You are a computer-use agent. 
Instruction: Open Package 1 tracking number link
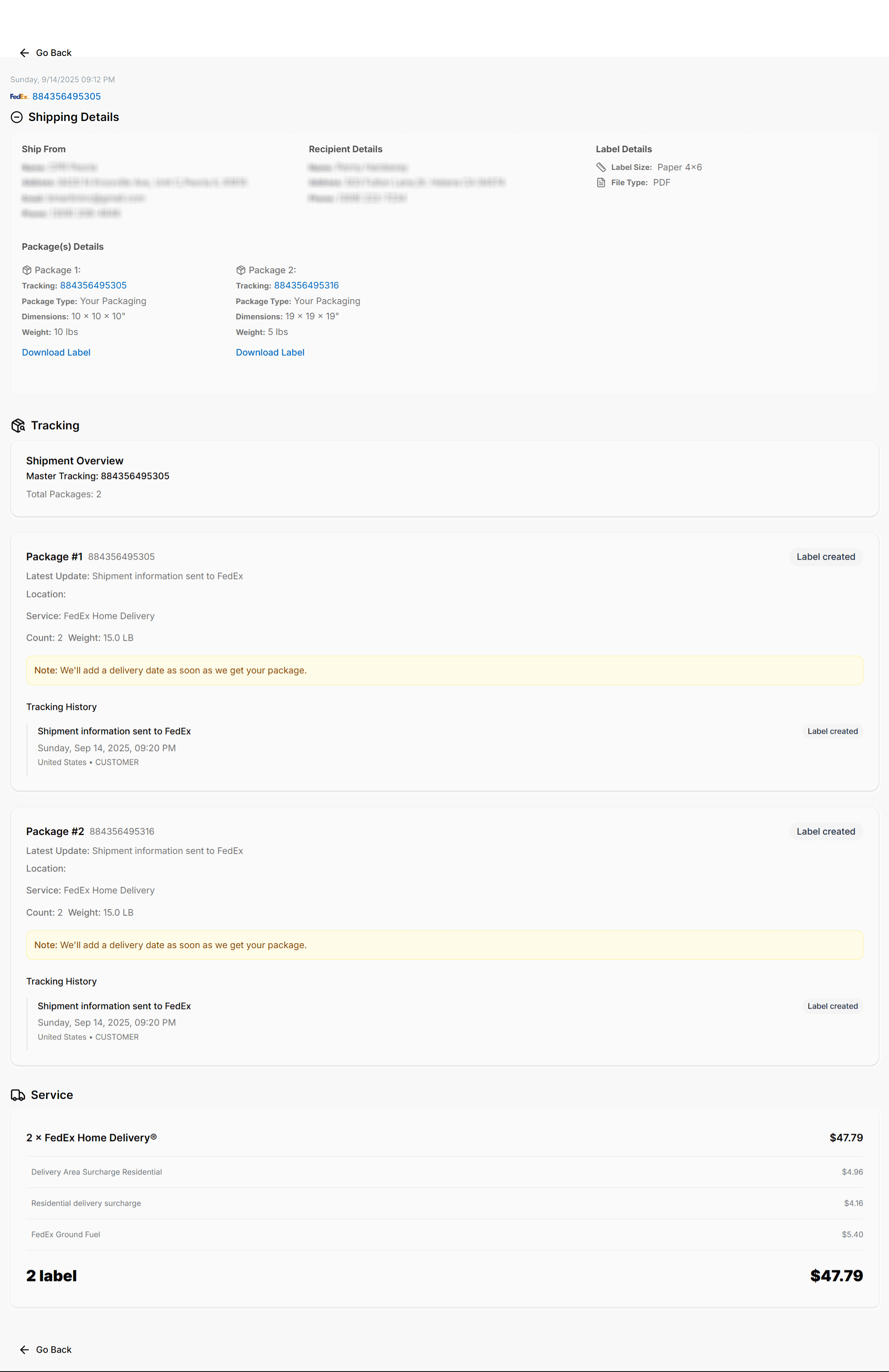[93, 285]
